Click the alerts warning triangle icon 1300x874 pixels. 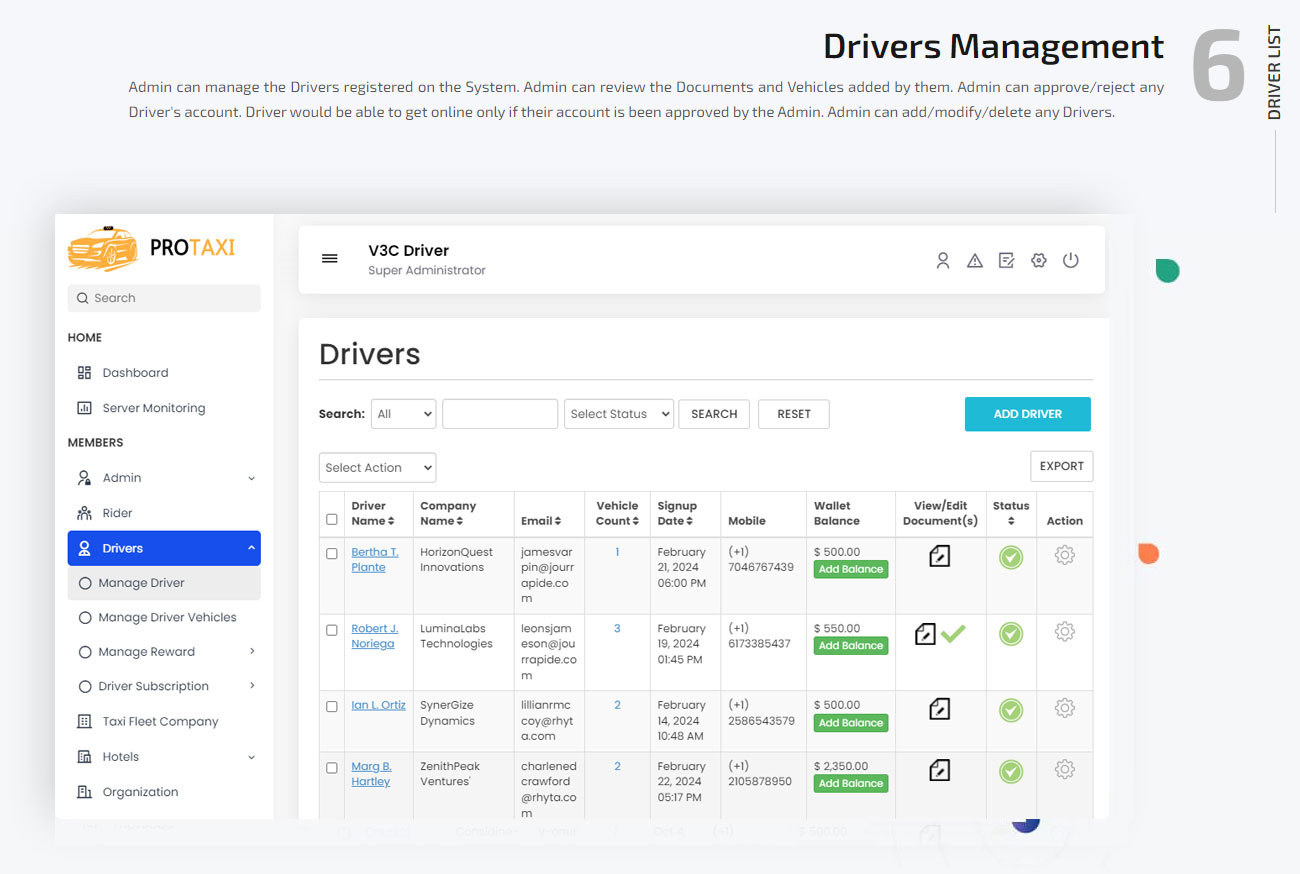975,260
